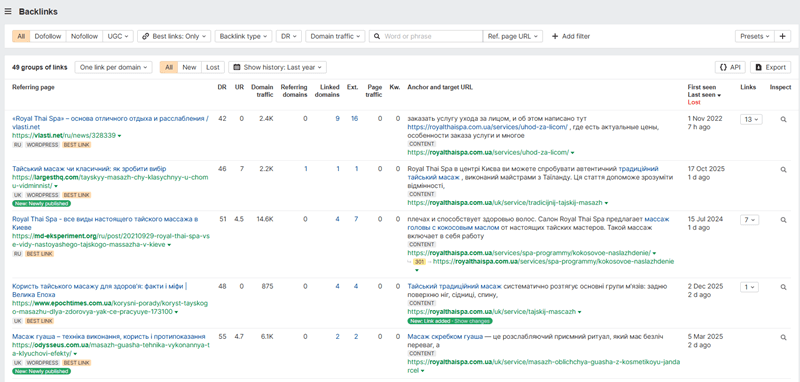This screenshot has height=382, width=800.
Task: Open Backlink type dropdown
Action: point(243,36)
